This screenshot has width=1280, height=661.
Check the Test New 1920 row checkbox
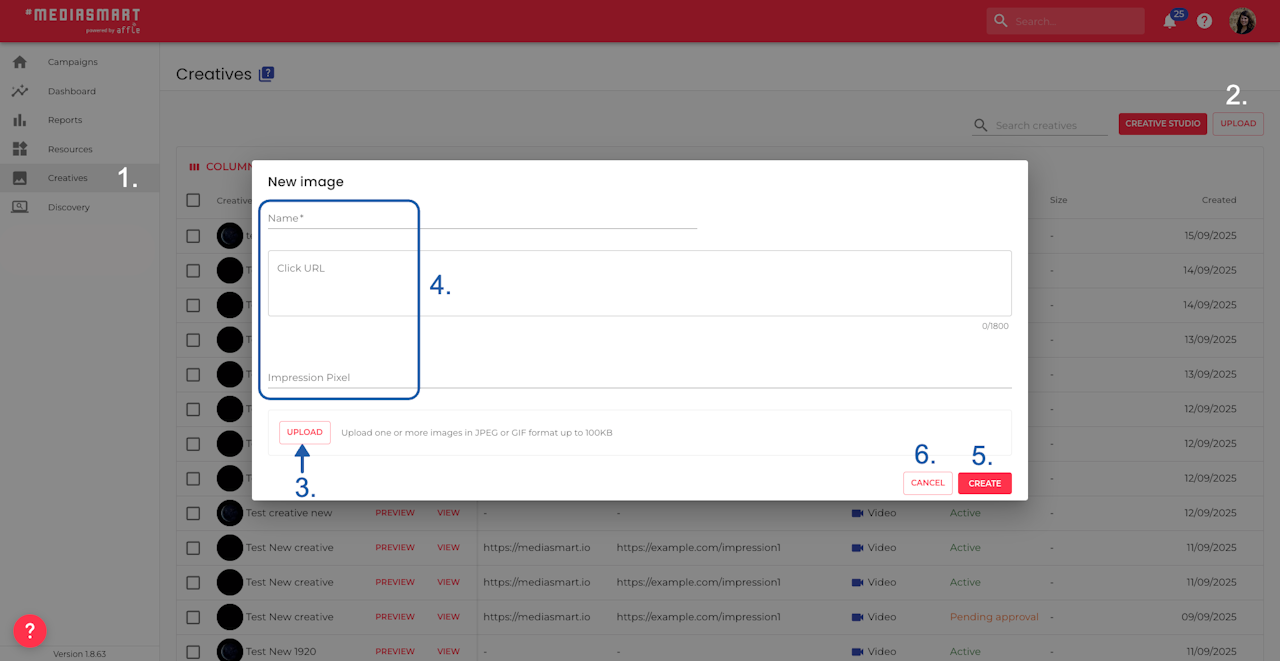point(193,651)
